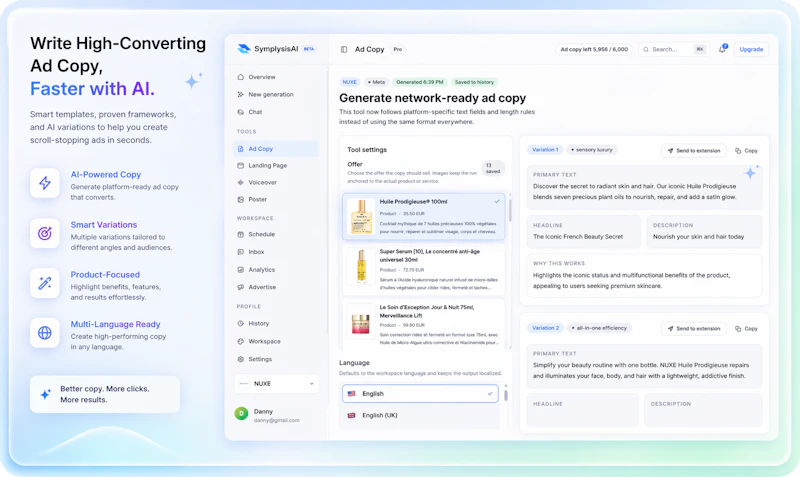
Task: Click the Upgrade button
Action: [x=751, y=49]
